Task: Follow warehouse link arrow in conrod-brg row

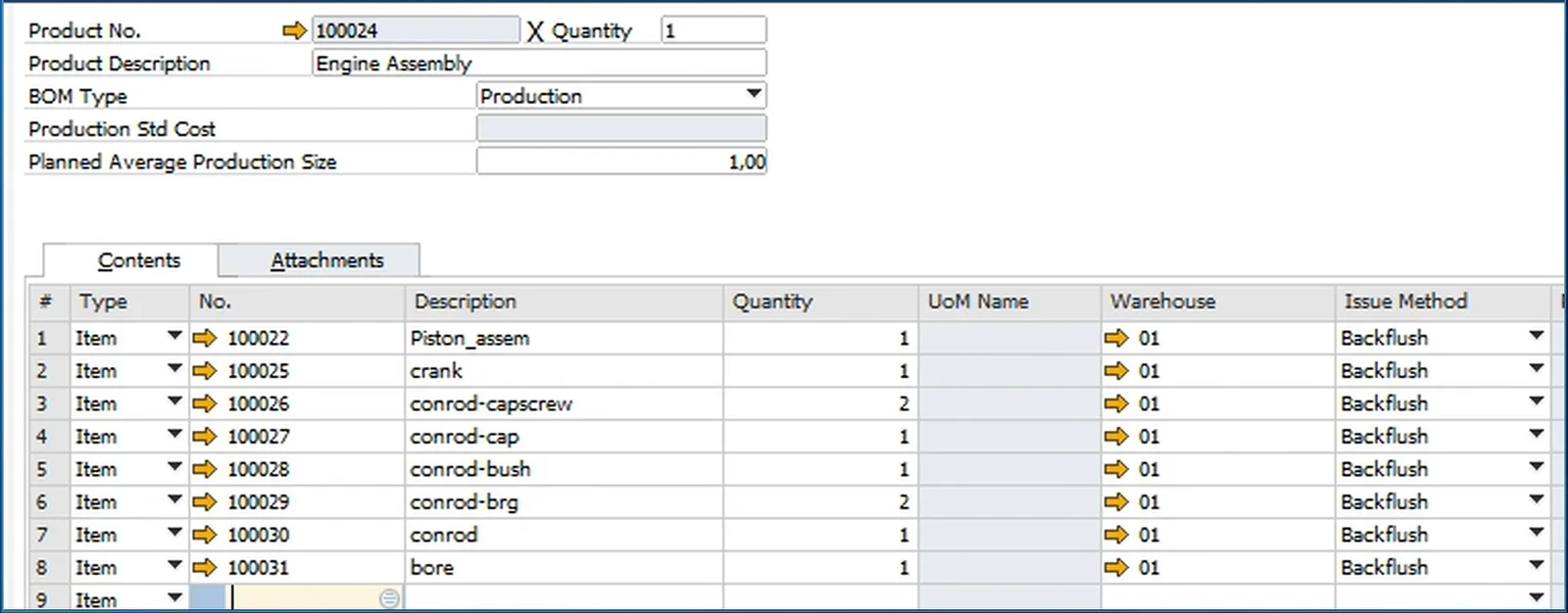Action: 1116,502
